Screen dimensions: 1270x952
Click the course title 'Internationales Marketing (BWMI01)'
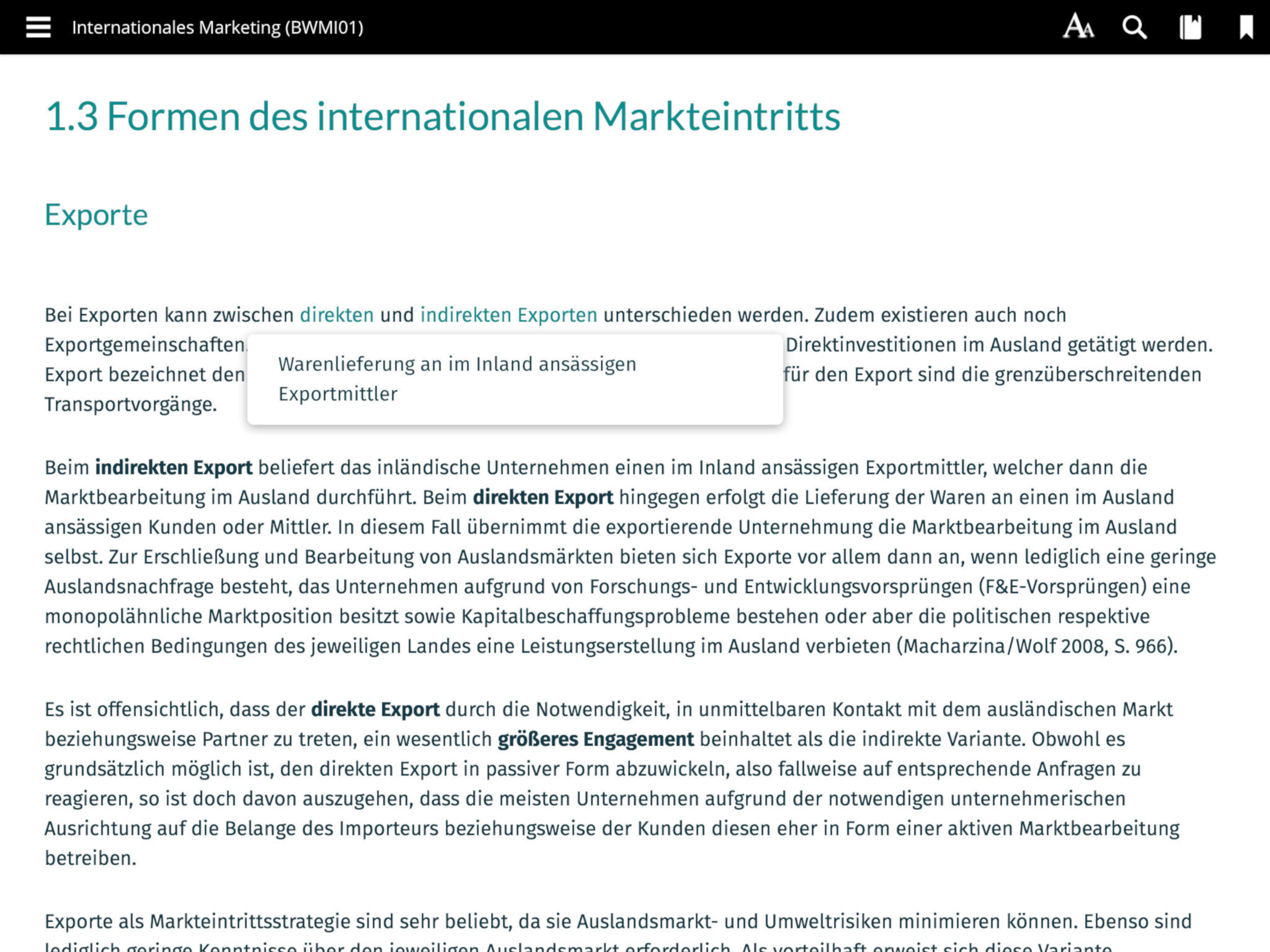tap(218, 27)
